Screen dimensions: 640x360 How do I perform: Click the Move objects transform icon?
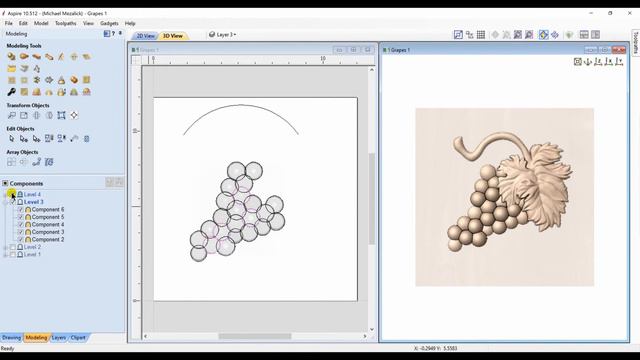pos(11,116)
